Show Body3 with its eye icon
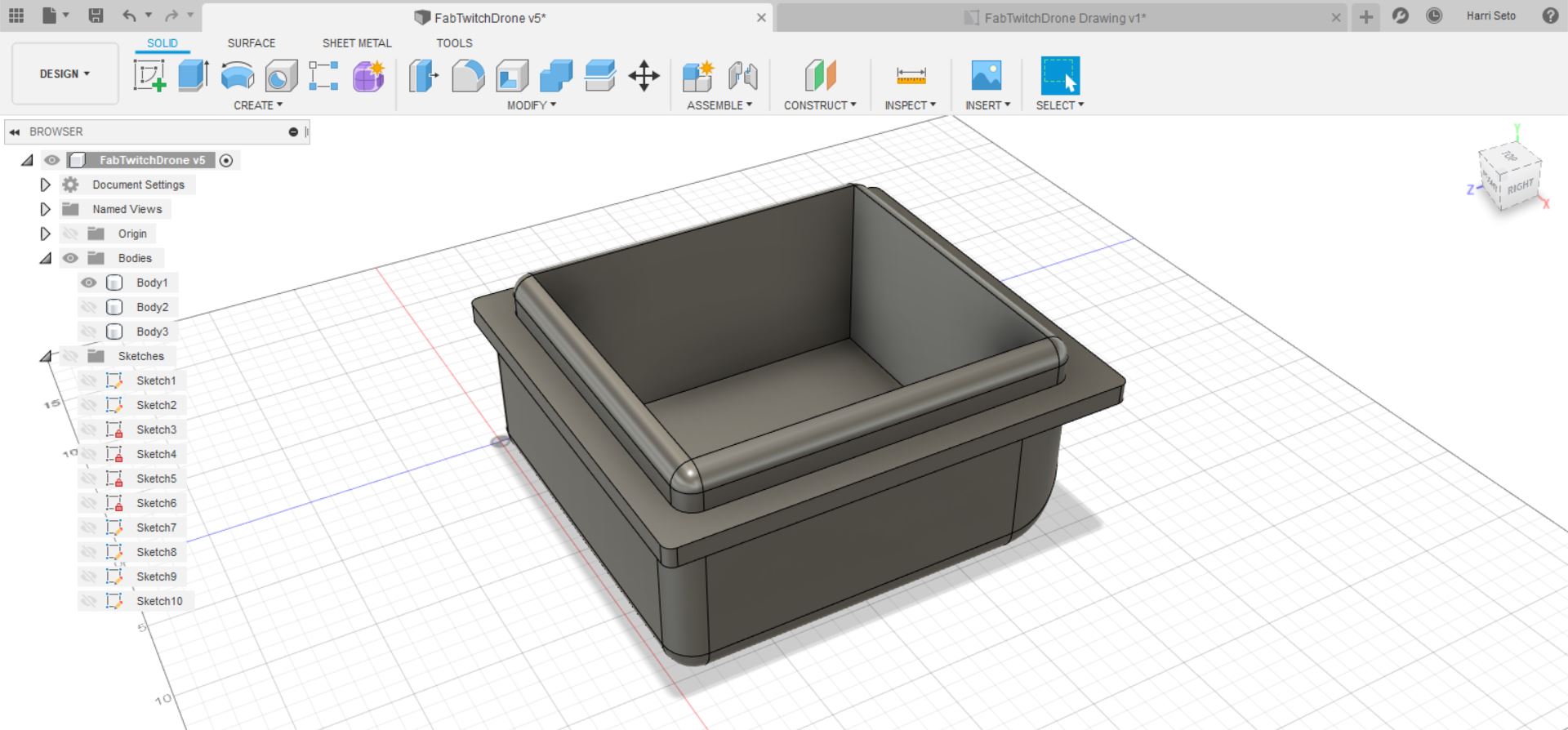 pos(89,332)
